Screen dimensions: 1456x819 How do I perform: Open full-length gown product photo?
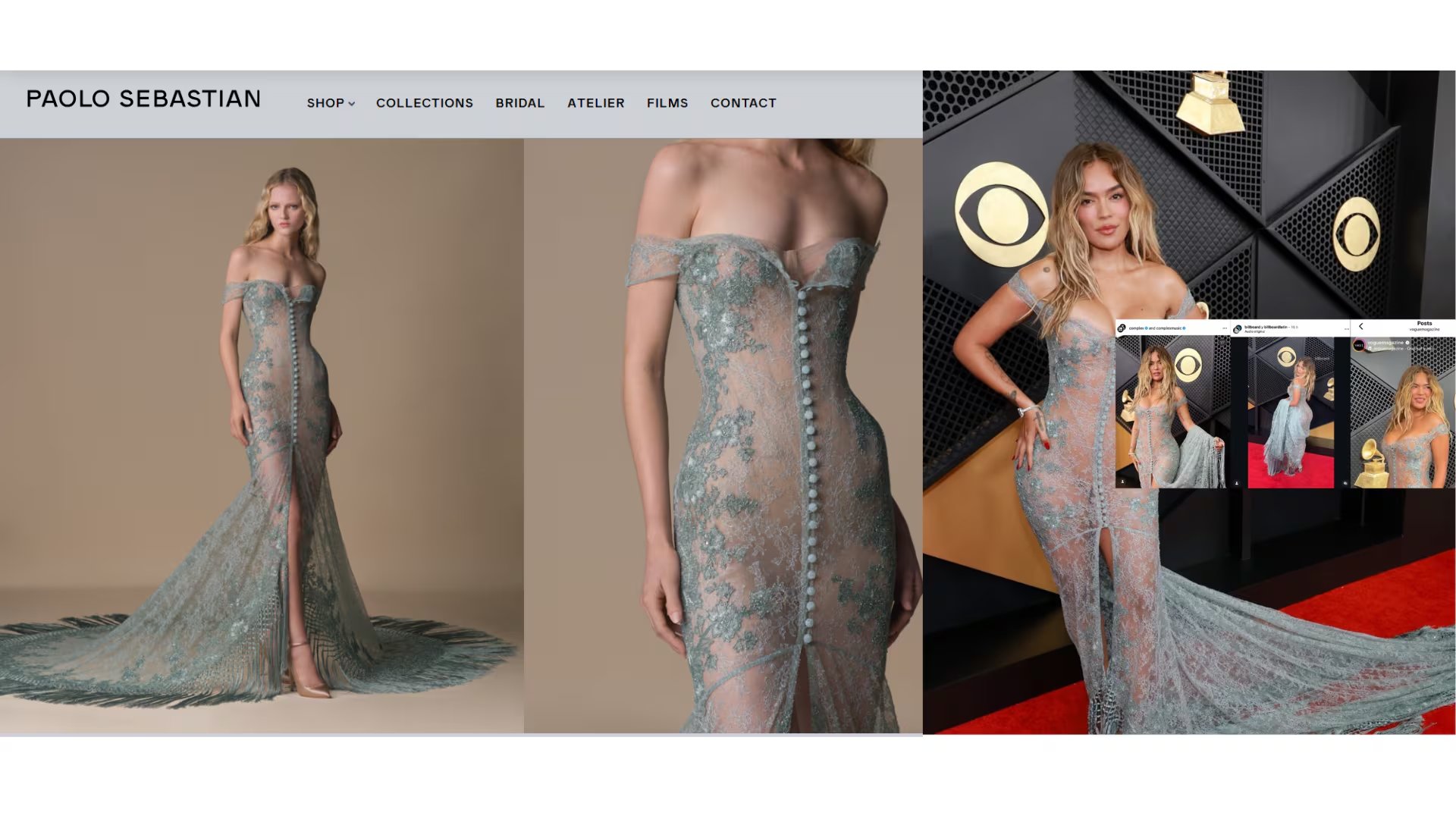(x=262, y=436)
